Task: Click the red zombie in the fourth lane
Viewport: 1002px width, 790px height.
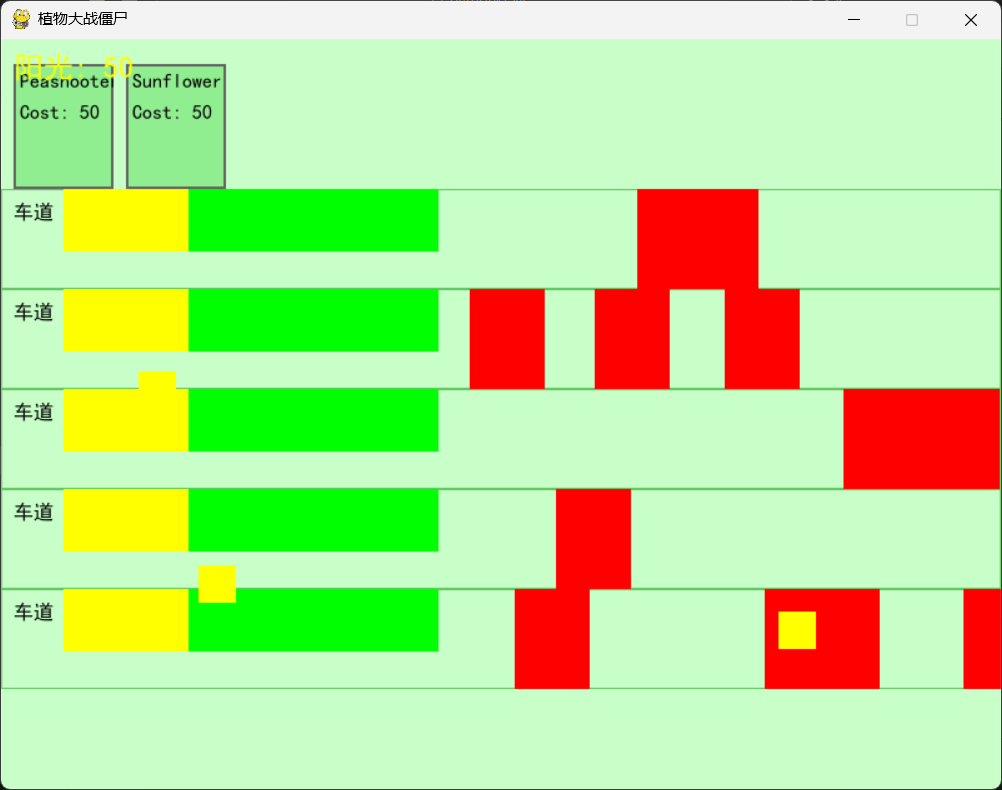Action: [x=594, y=539]
